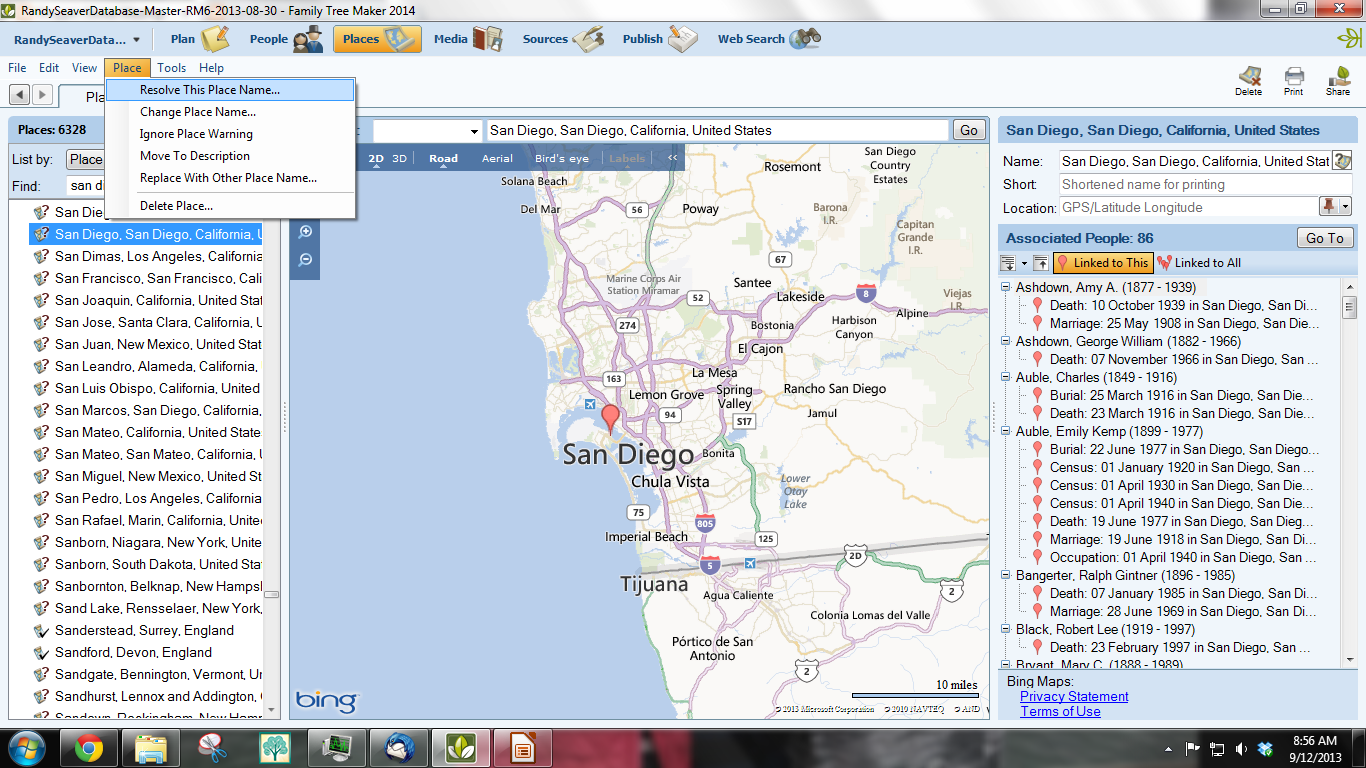Screen dimensions: 1366x768
Task: Select Bird's eye map view
Action: [562, 158]
